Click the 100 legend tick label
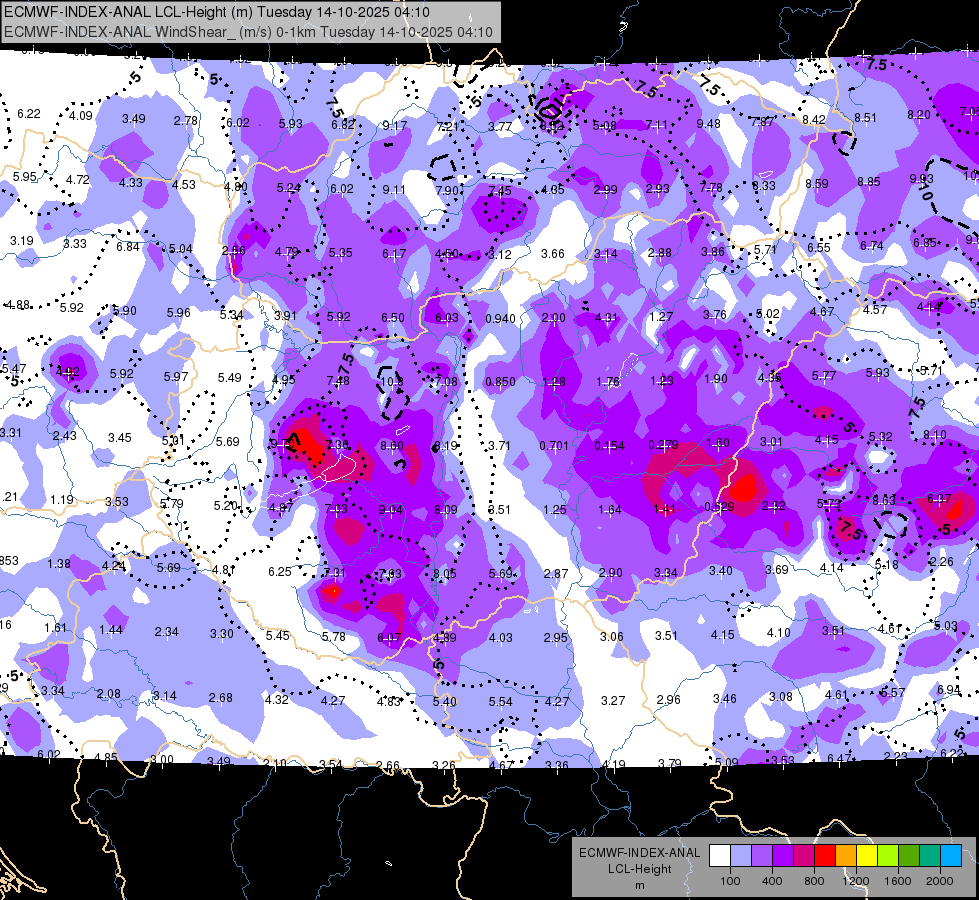979x900 pixels. (730, 881)
